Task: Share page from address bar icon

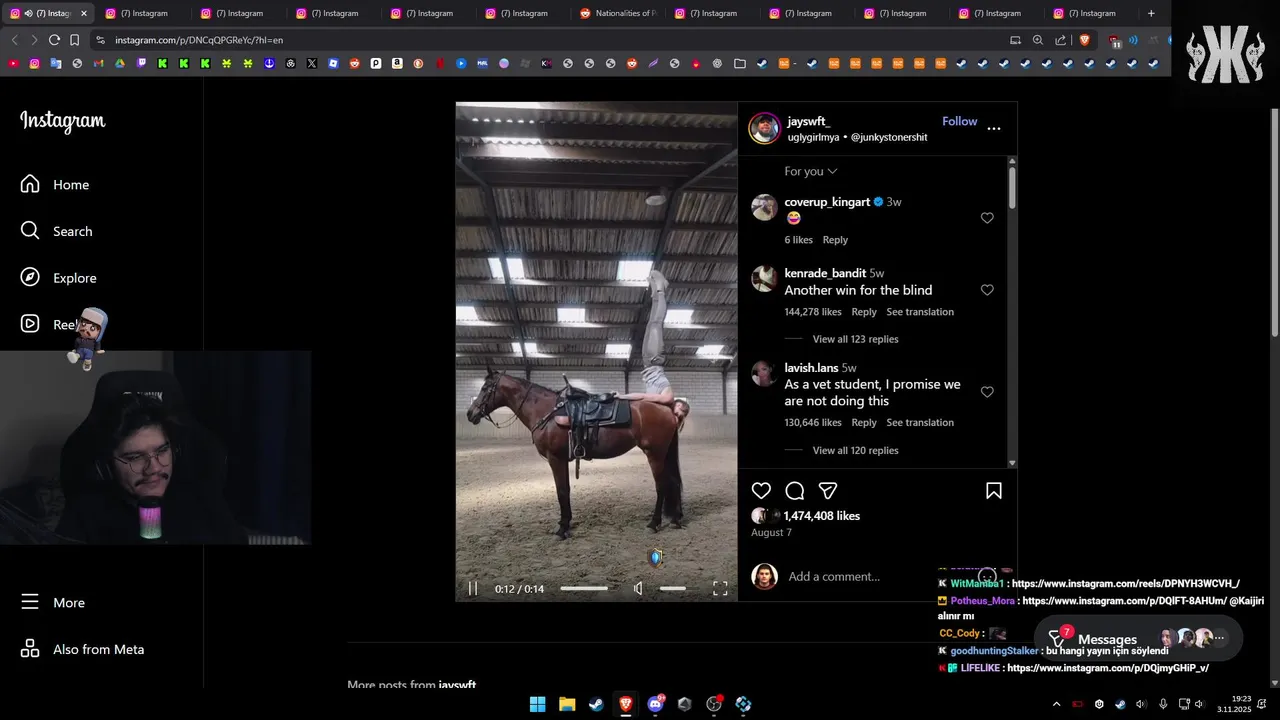Action: pyautogui.click(x=1060, y=40)
